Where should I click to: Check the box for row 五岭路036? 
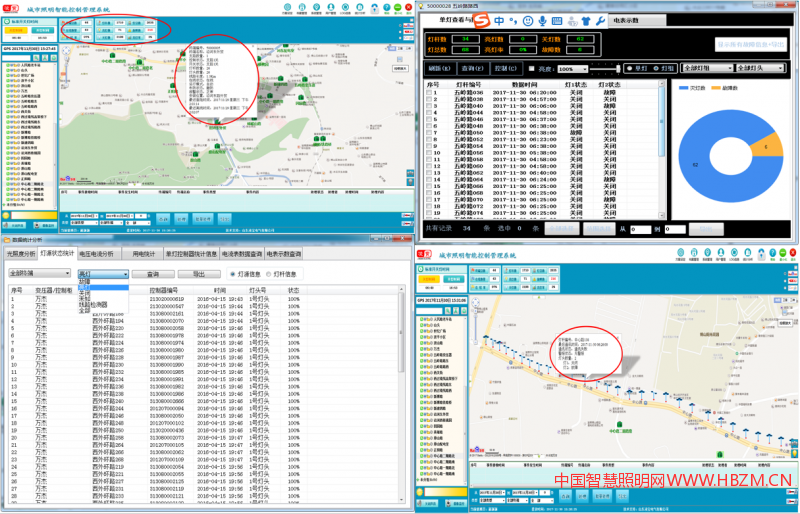(x=430, y=92)
